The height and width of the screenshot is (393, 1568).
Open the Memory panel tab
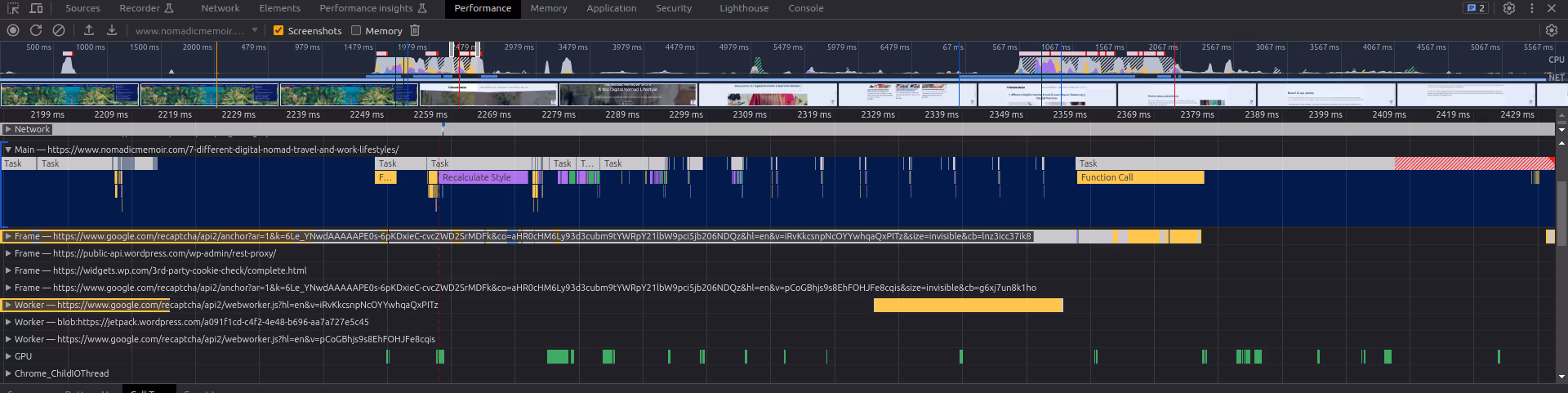(549, 8)
